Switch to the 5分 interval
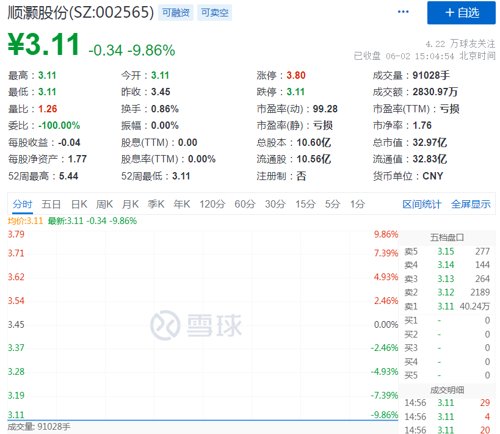This screenshot has height=434, width=500. pyautogui.click(x=332, y=204)
